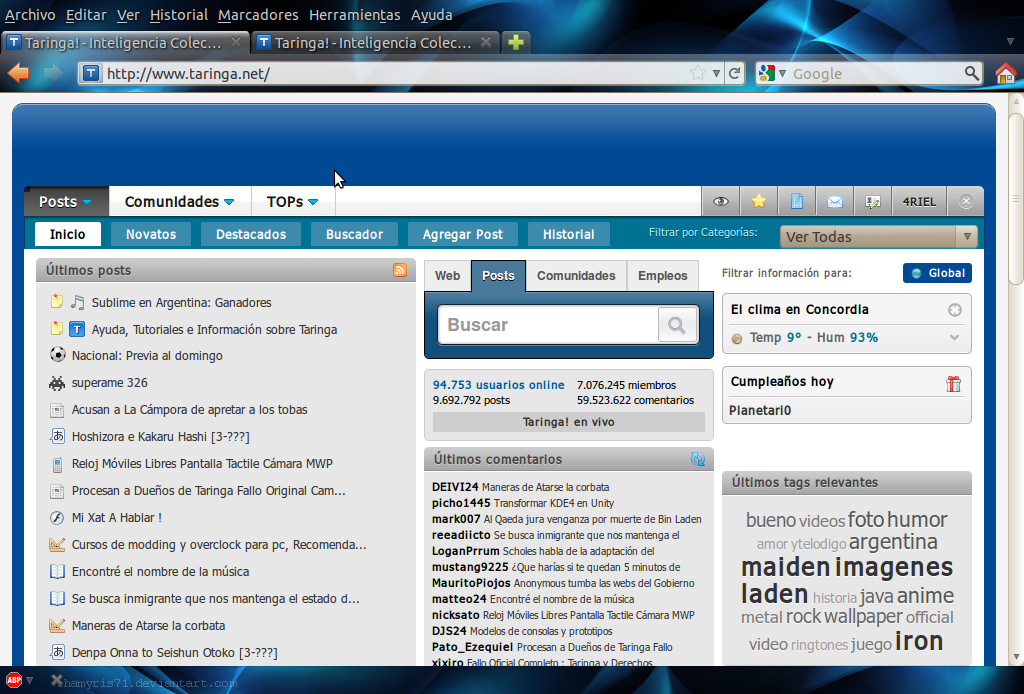Screen dimensions: 1024x694
Task: Open the Buscador section
Action: coord(354,234)
